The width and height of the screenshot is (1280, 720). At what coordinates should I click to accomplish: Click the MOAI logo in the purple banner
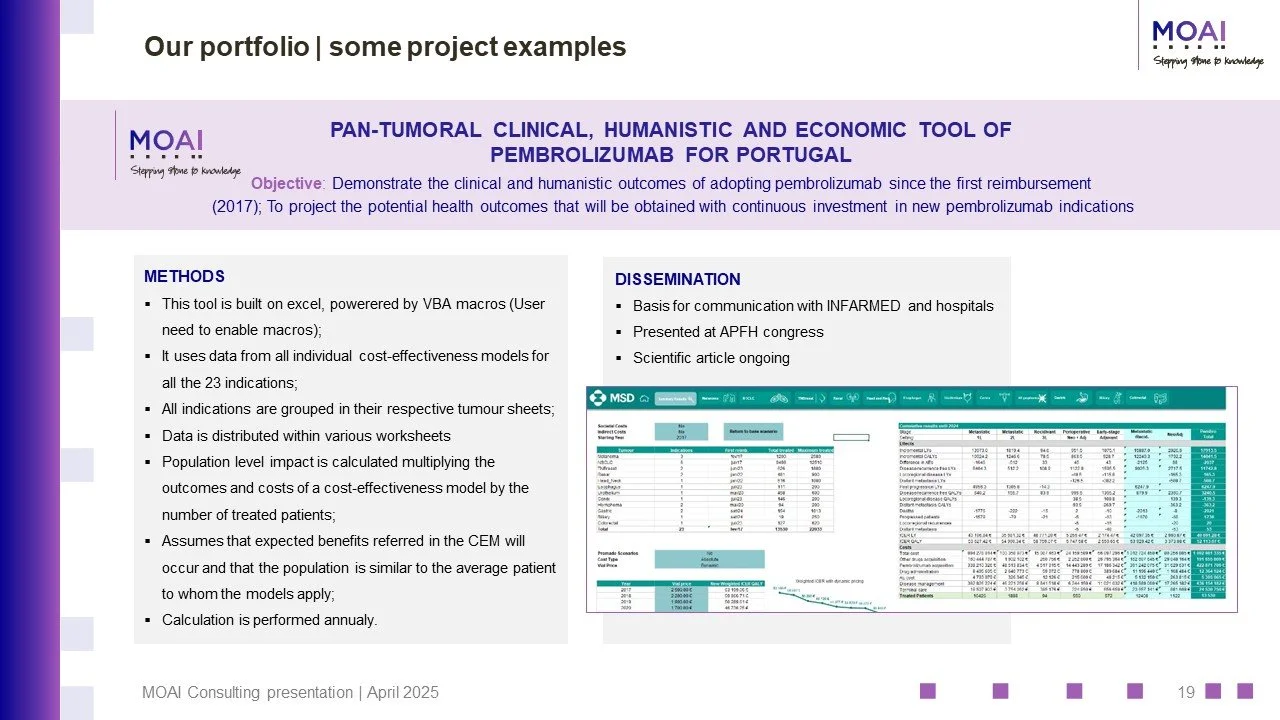pos(183,152)
